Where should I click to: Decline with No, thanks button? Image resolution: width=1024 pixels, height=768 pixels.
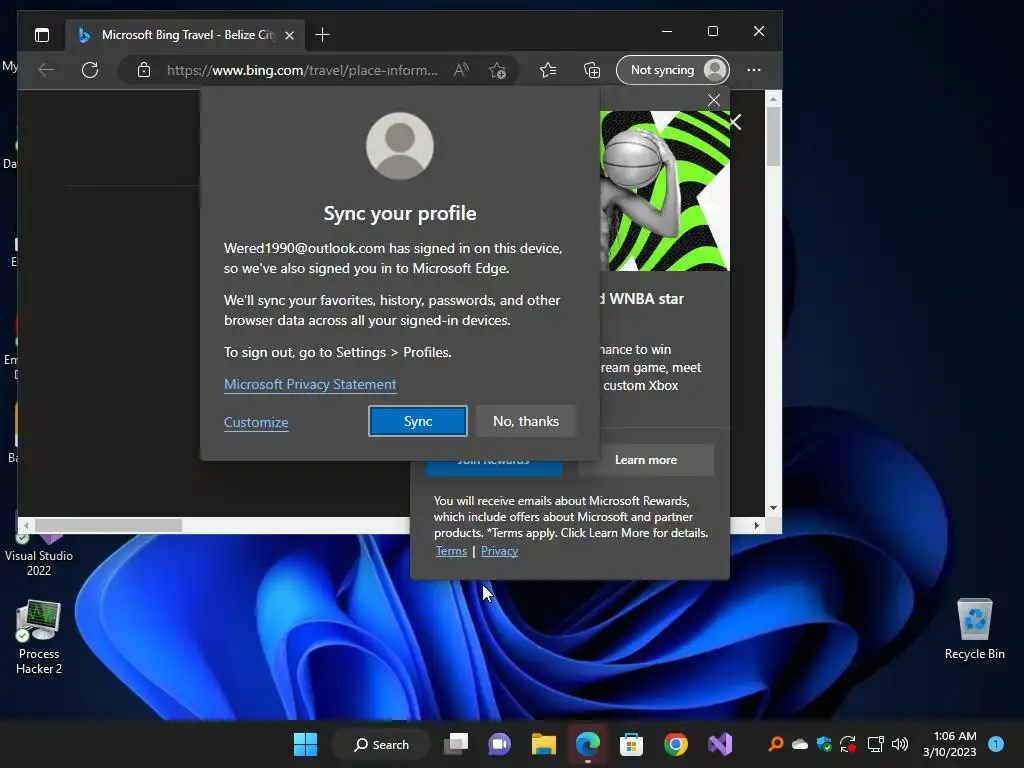coord(526,421)
